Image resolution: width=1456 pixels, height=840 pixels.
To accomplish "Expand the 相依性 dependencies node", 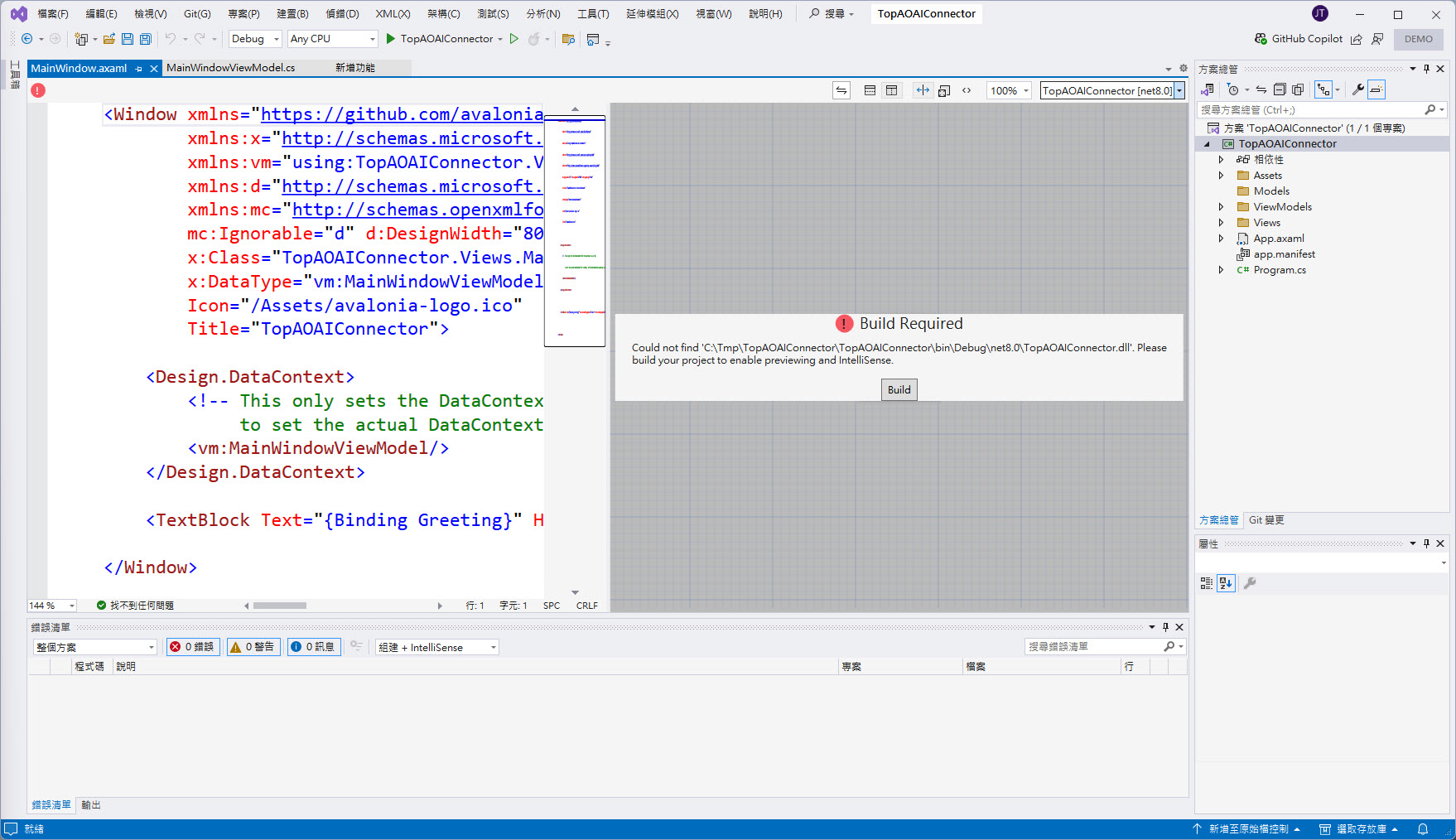I will (1221, 160).
